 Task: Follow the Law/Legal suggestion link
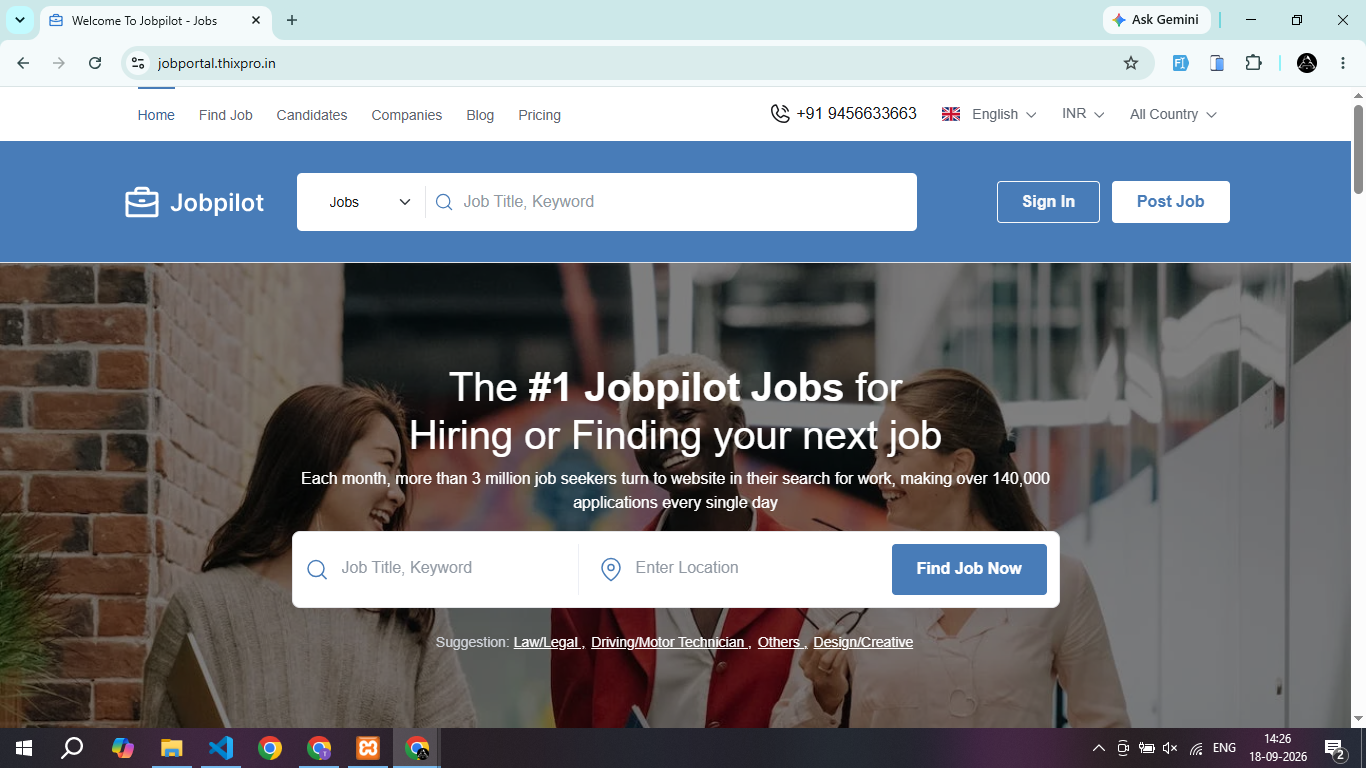[x=547, y=642]
